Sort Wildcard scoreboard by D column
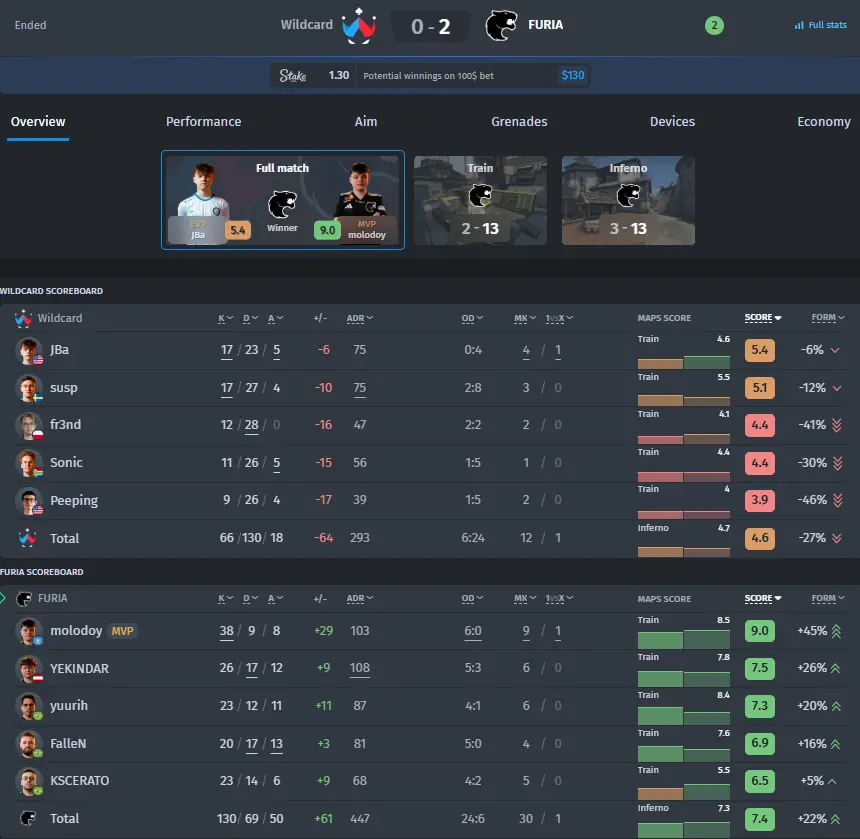 [x=251, y=319]
